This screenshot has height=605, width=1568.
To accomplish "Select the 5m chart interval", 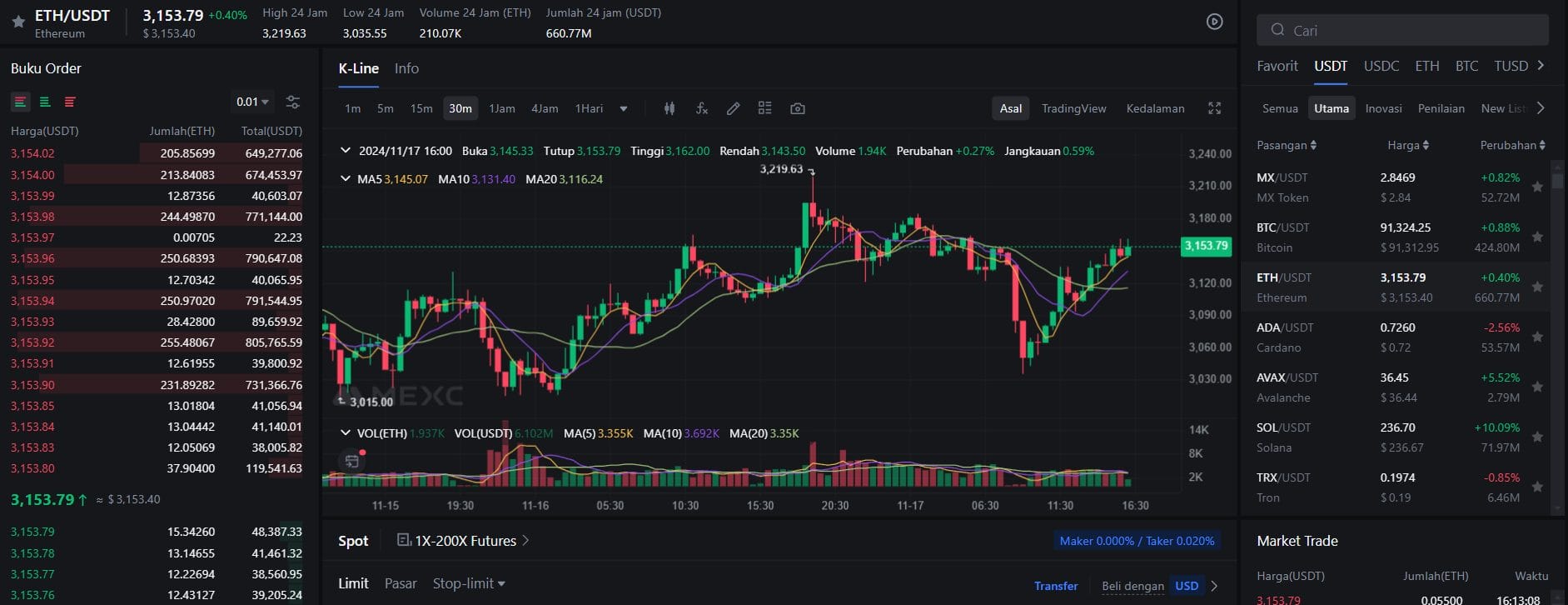I will [x=385, y=108].
